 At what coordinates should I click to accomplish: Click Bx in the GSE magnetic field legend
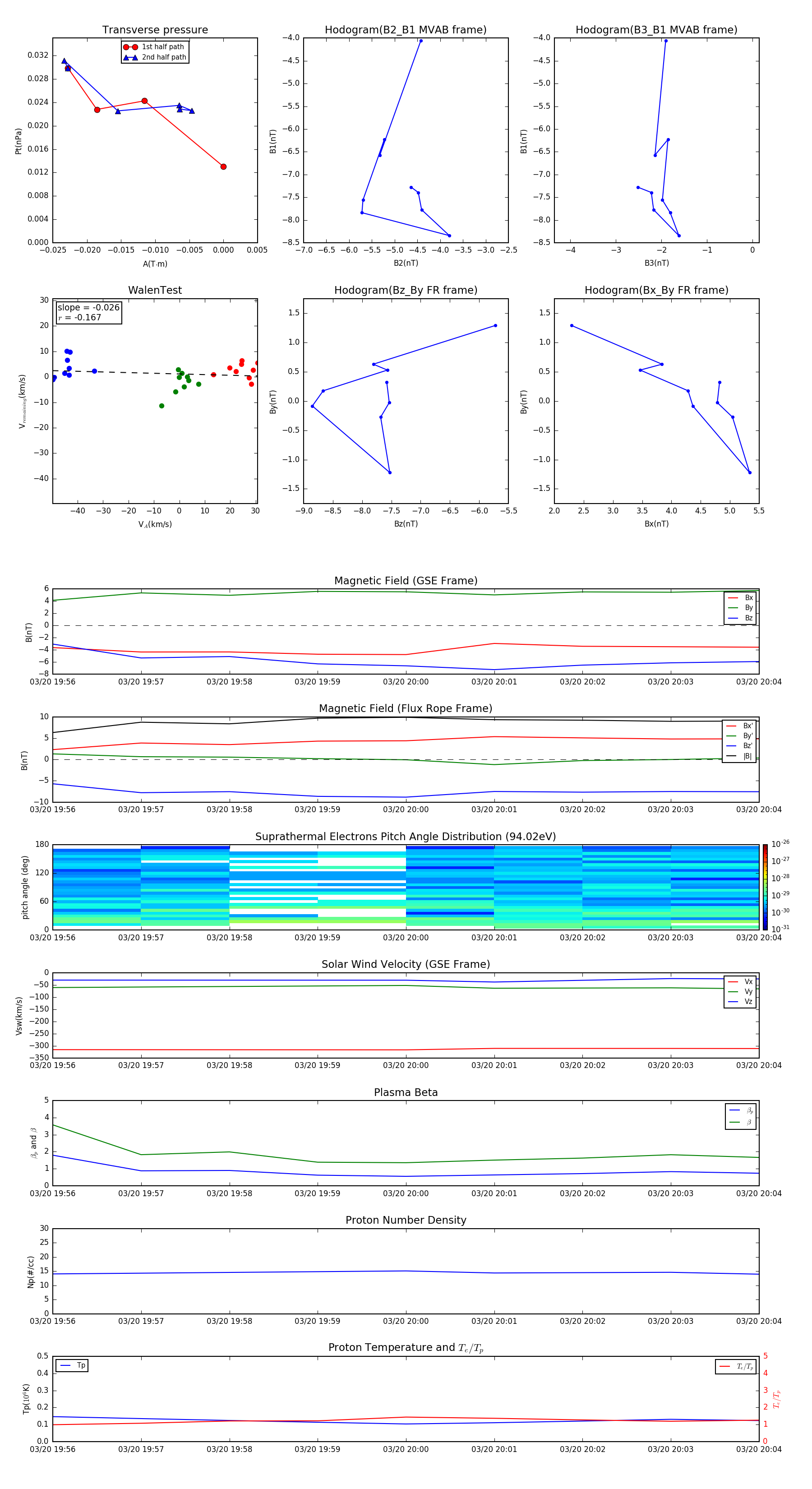tap(740, 598)
